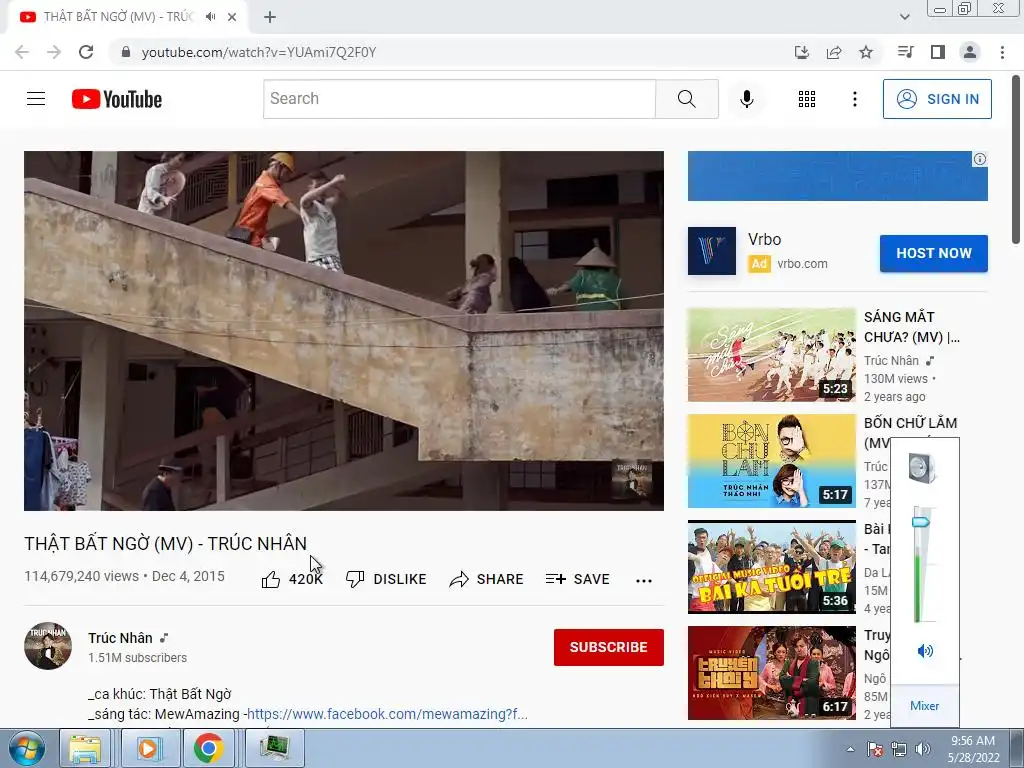The height and width of the screenshot is (768, 1024).
Task: Start voice search with the microphone icon
Action: (746, 99)
